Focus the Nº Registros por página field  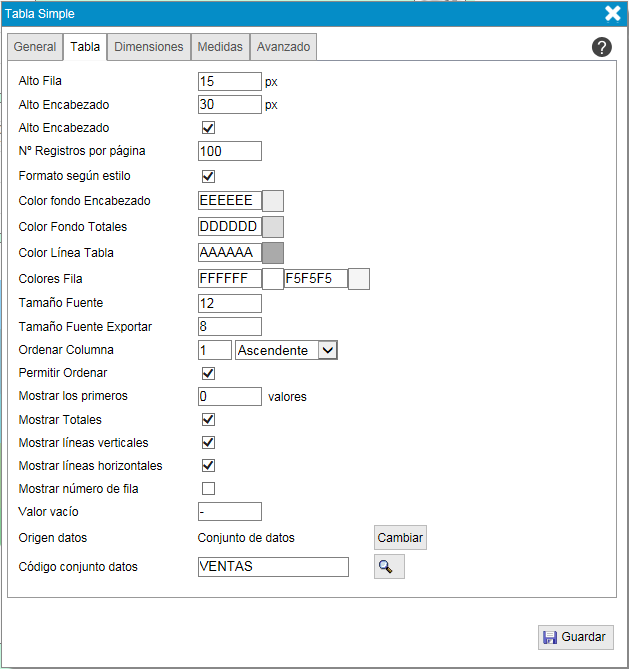[230, 151]
